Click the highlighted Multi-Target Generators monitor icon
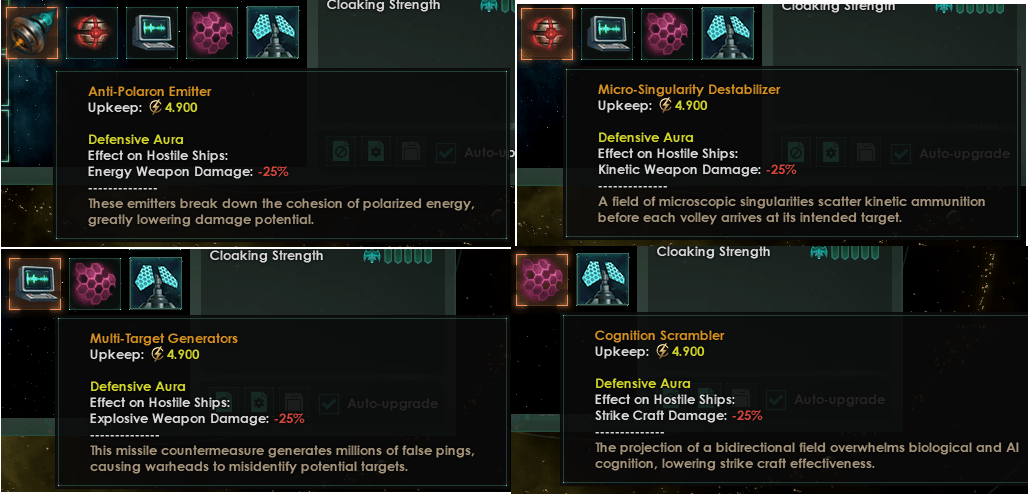Screen dimensions: 1028x494 (x=34, y=283)
